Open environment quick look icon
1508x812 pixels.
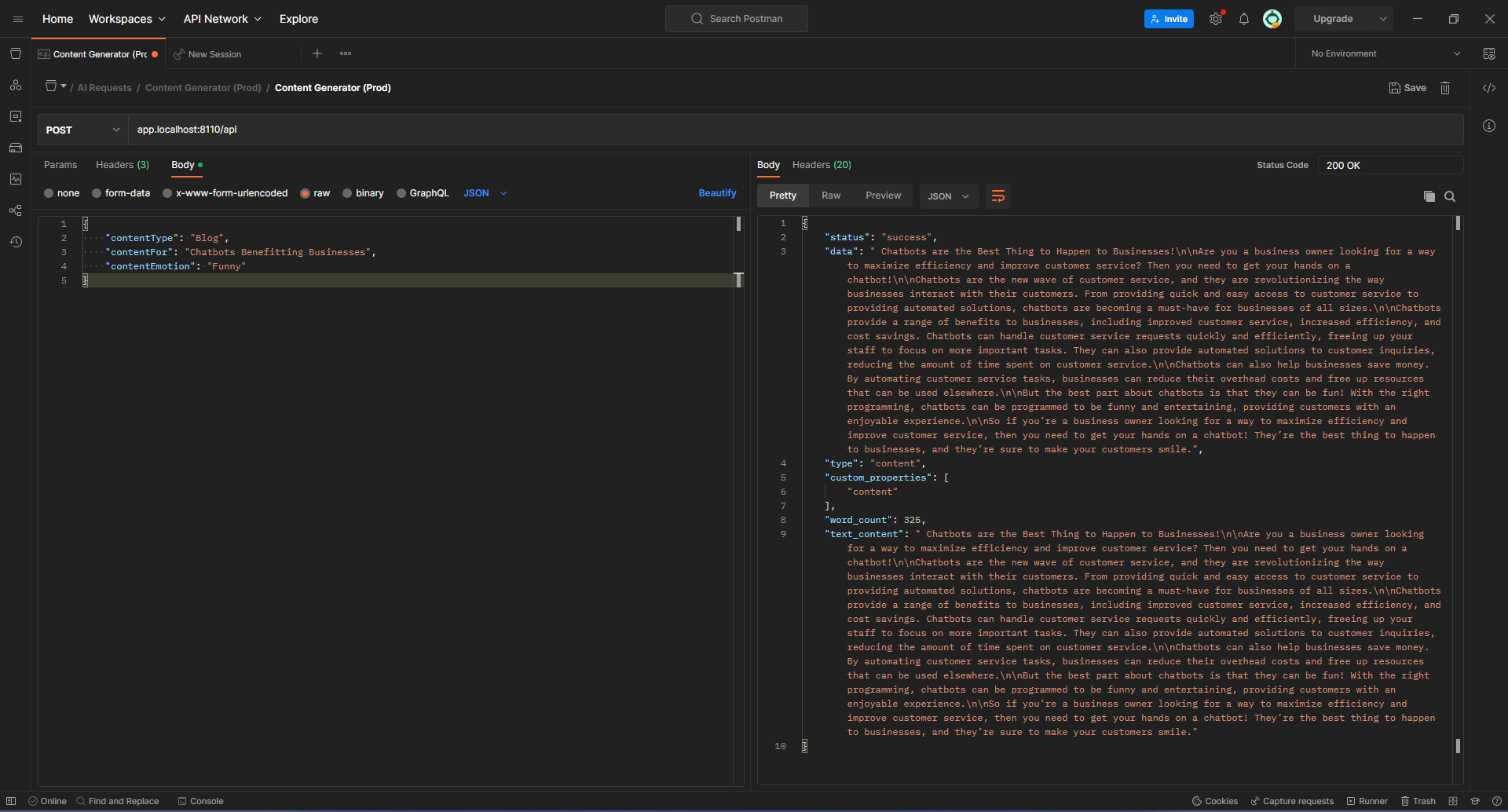point(1489,53)
